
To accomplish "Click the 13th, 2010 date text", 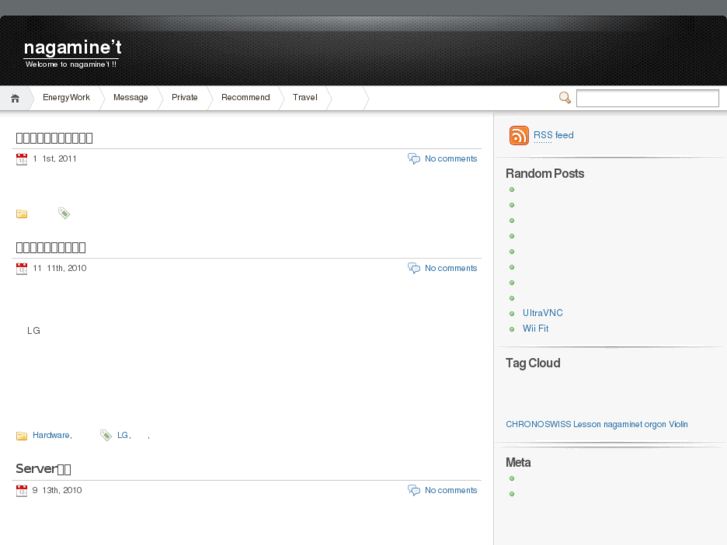I will [x=57, y=490].
